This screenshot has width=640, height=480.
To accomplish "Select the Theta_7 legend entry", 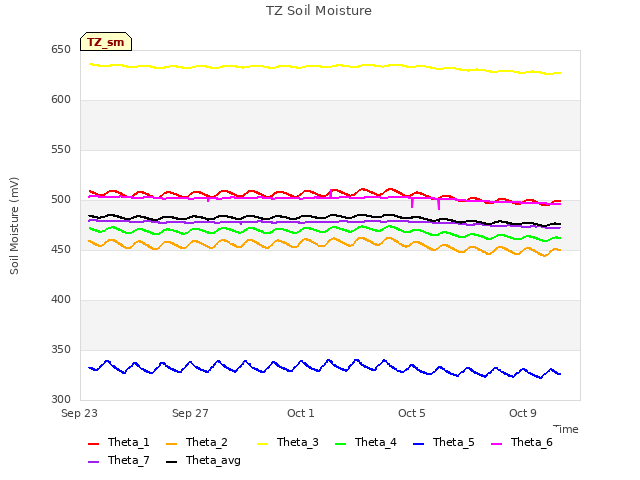I will coord(118,460).
